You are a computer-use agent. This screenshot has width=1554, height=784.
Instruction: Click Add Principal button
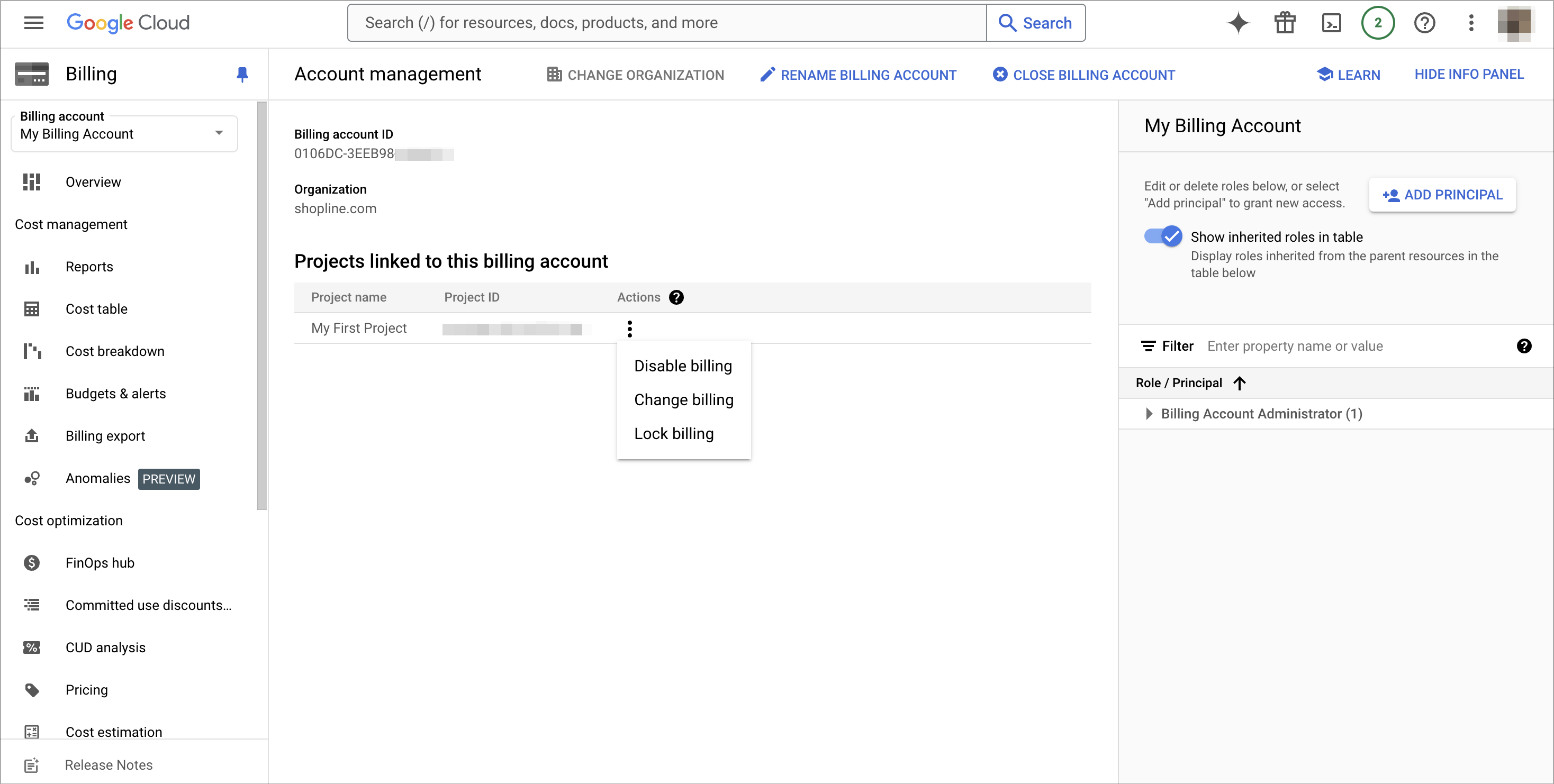(1442, 195)
